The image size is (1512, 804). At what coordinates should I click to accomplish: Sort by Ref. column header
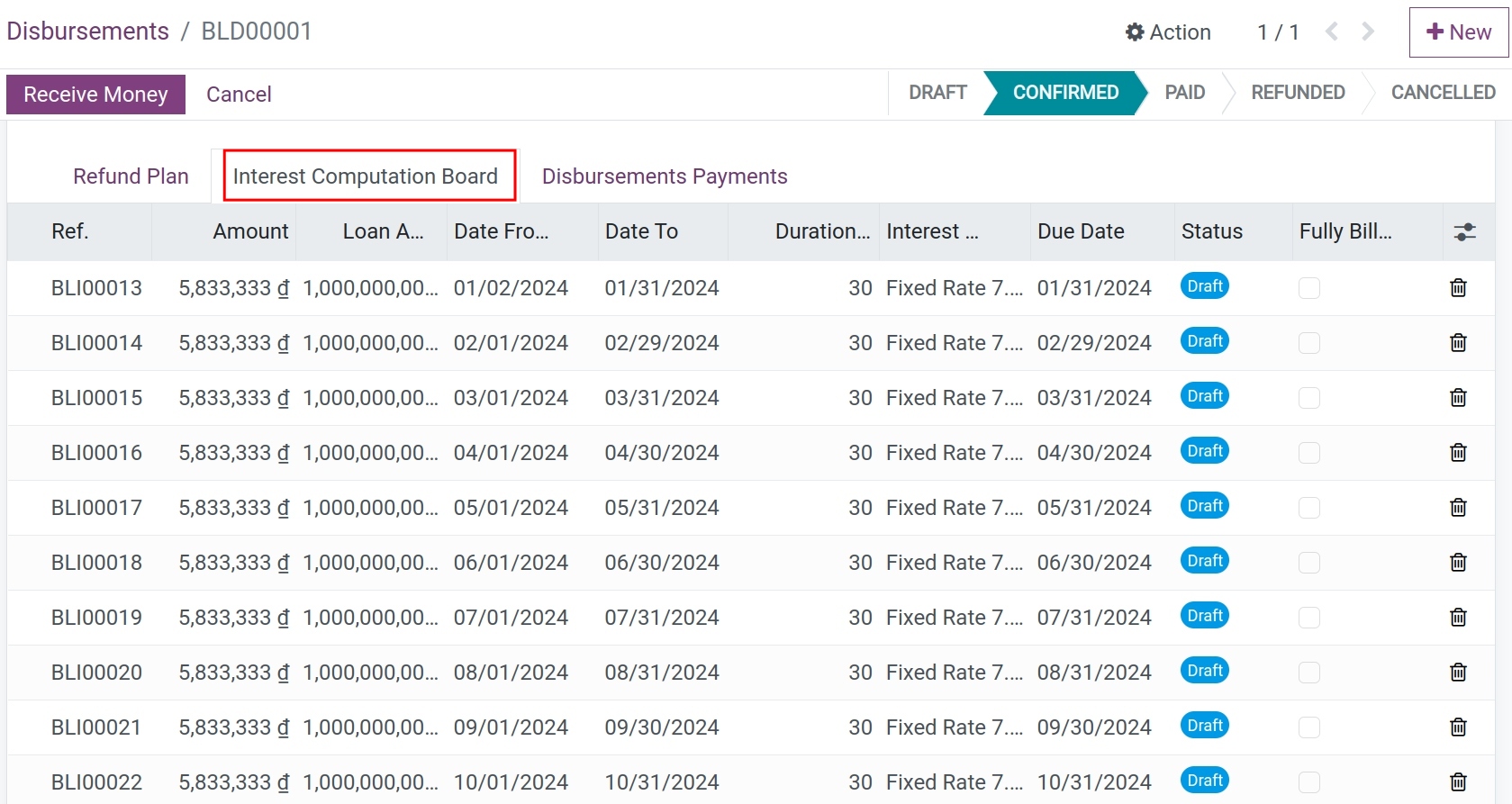tap(80, 232)
